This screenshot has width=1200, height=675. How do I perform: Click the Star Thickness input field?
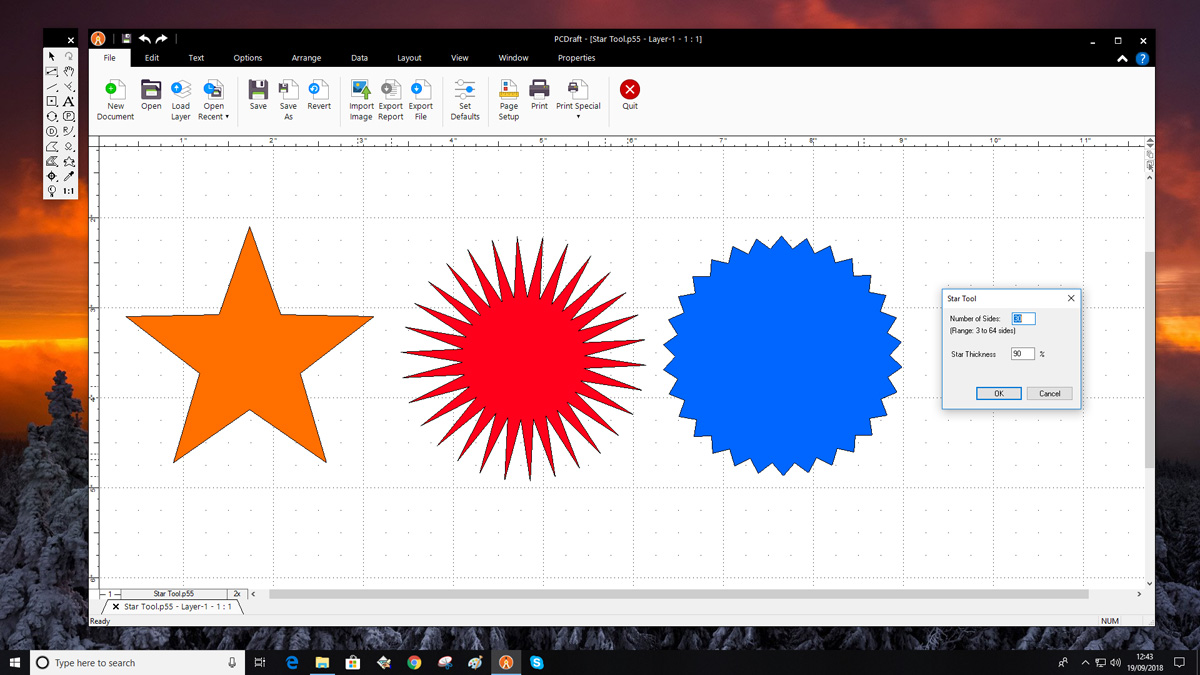pyautogui.click(x=1022, y=354)
